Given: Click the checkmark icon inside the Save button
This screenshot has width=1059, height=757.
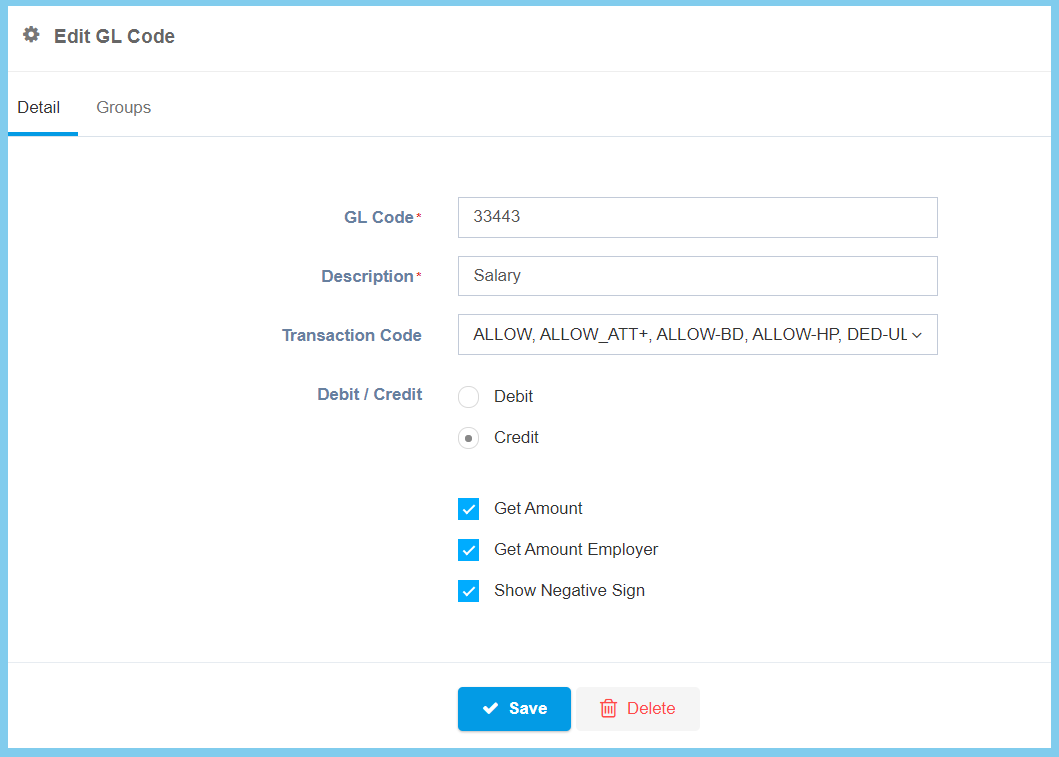Looking at the screenshot, I should tap(490, 708).
